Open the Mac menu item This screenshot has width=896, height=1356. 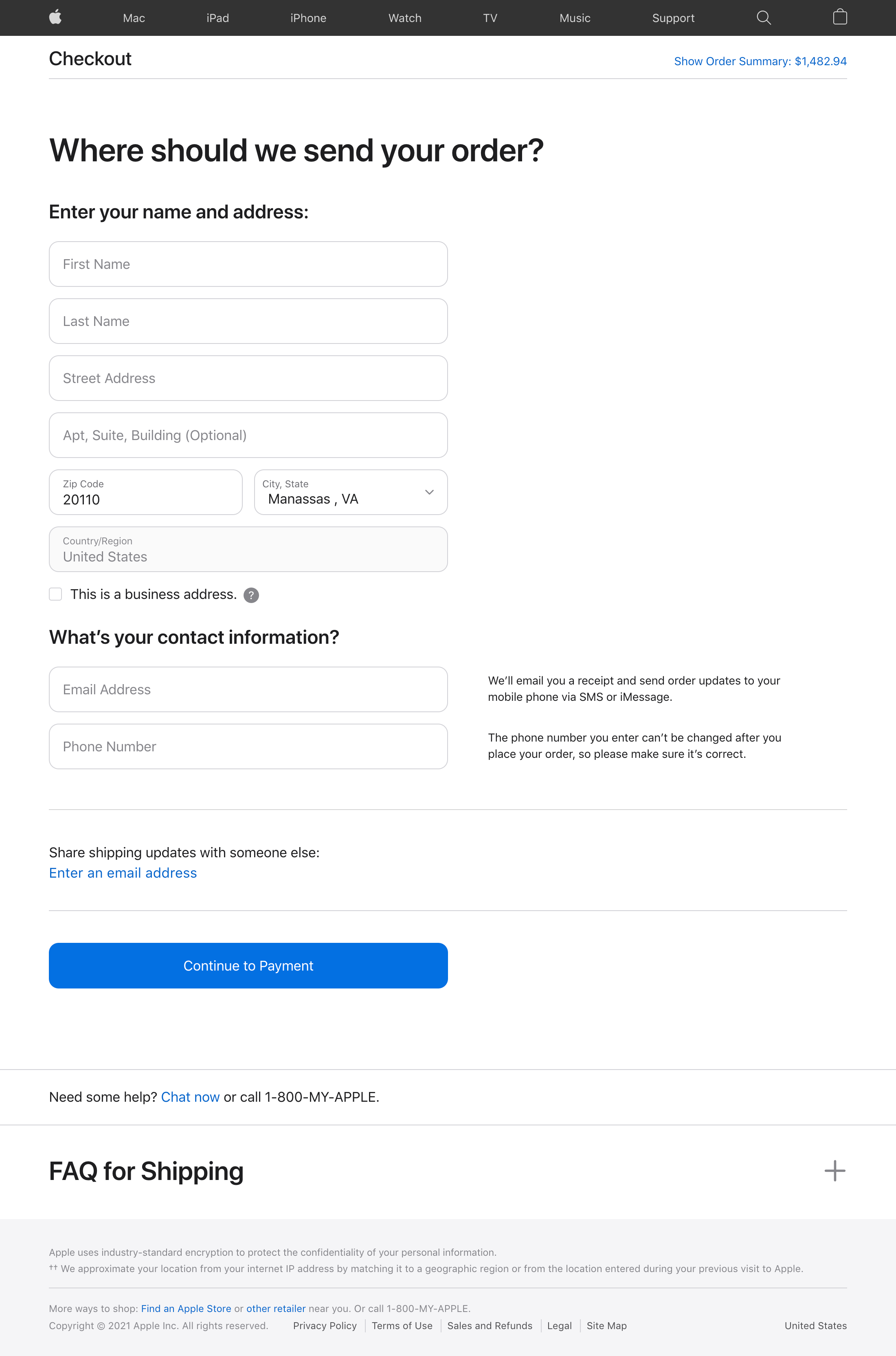[x=134, y=18]
